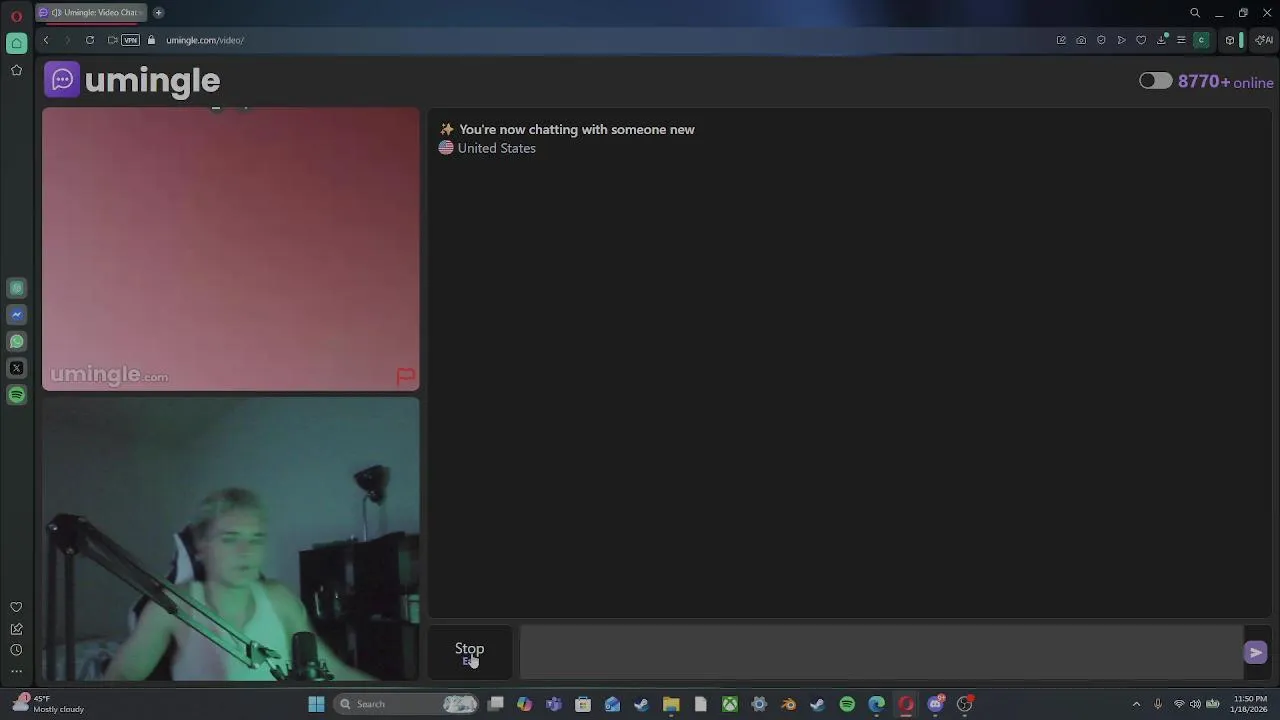This screenshot has width=1280, height=720.
Task: Open the sidebar three-dots more menu
Action: click(x=16, y=671)
